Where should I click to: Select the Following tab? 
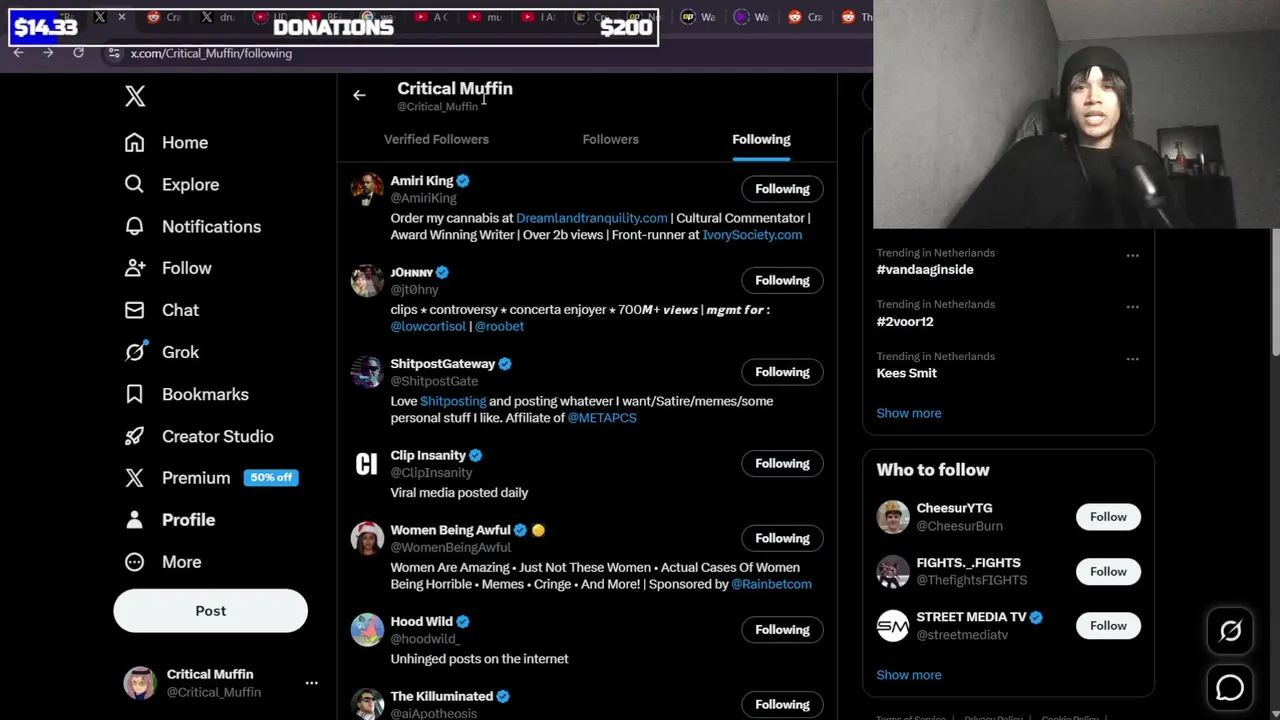(761, 139)
